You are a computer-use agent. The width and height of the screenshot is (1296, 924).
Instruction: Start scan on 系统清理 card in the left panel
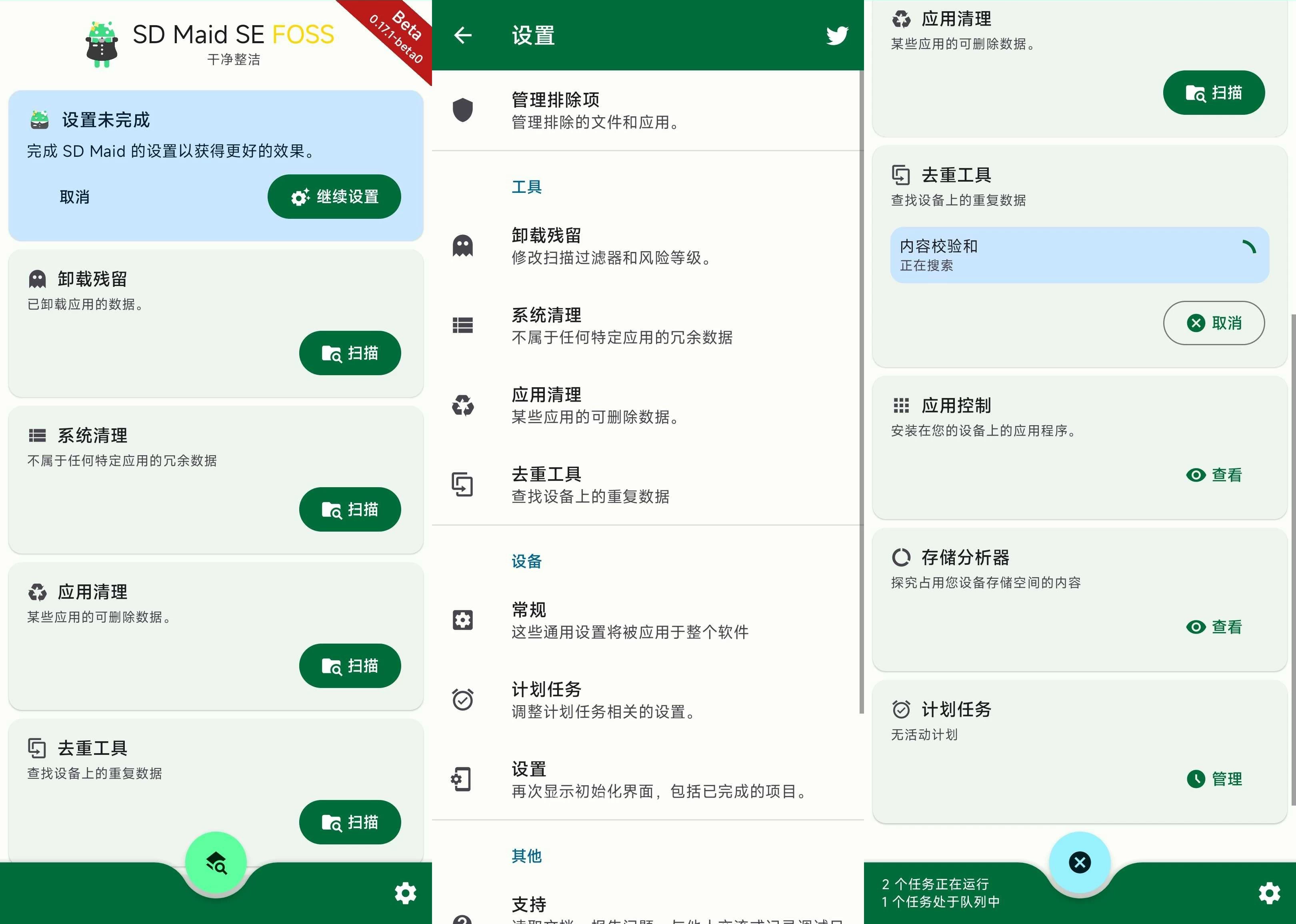click(x=350, y=509)
